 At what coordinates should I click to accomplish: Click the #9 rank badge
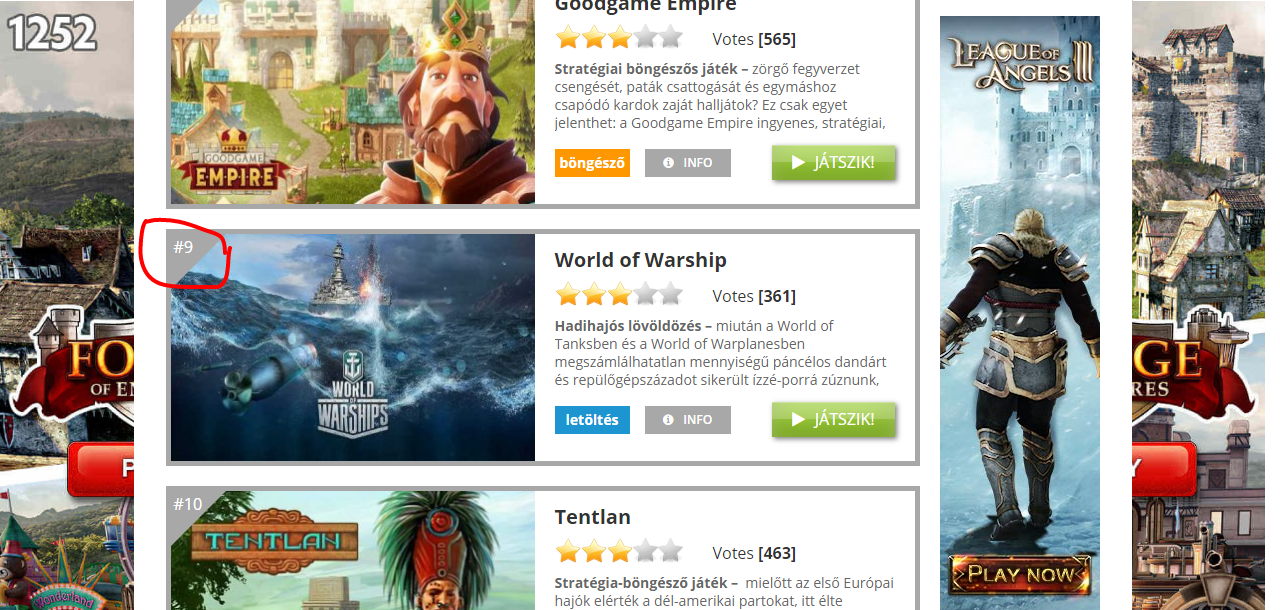(184, 246)
